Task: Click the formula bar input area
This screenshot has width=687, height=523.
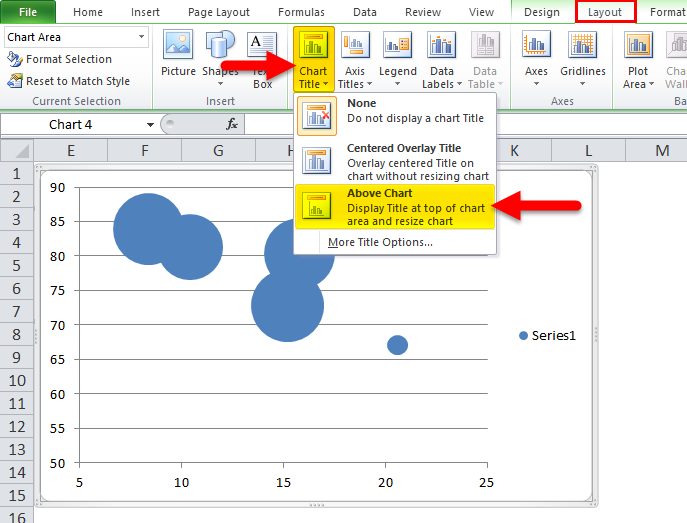Action: coord(465,124)
